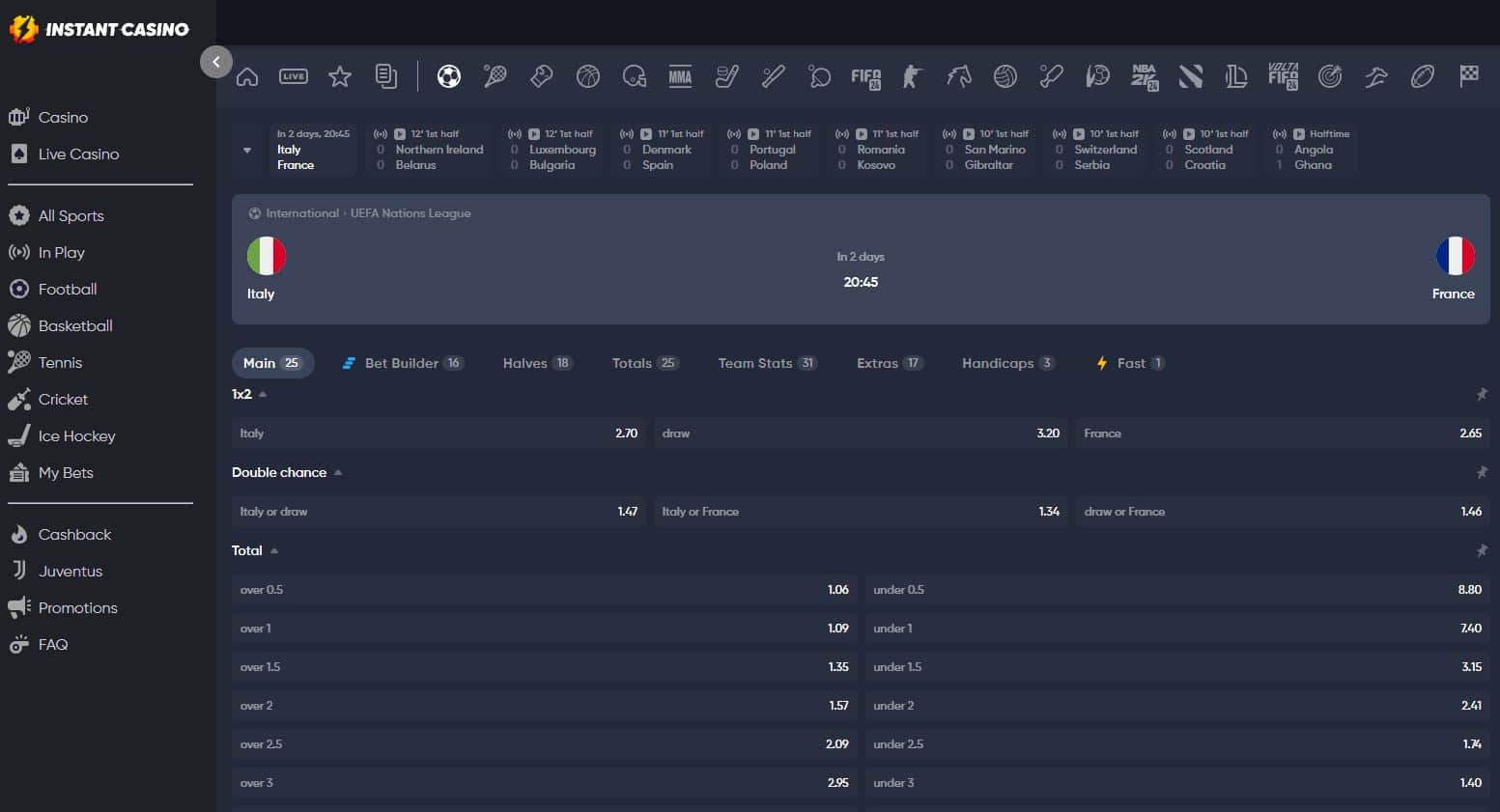The width and height of the screenshot is (1500, 812).
Task: Select over 2.5 goals at 2.09
Action: click(544, 744)
